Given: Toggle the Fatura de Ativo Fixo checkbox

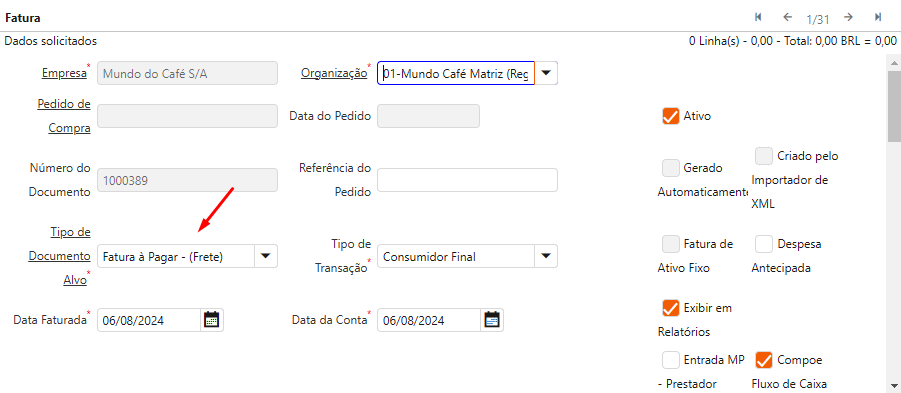Looking at the screenshot, I should click(671, 244).
